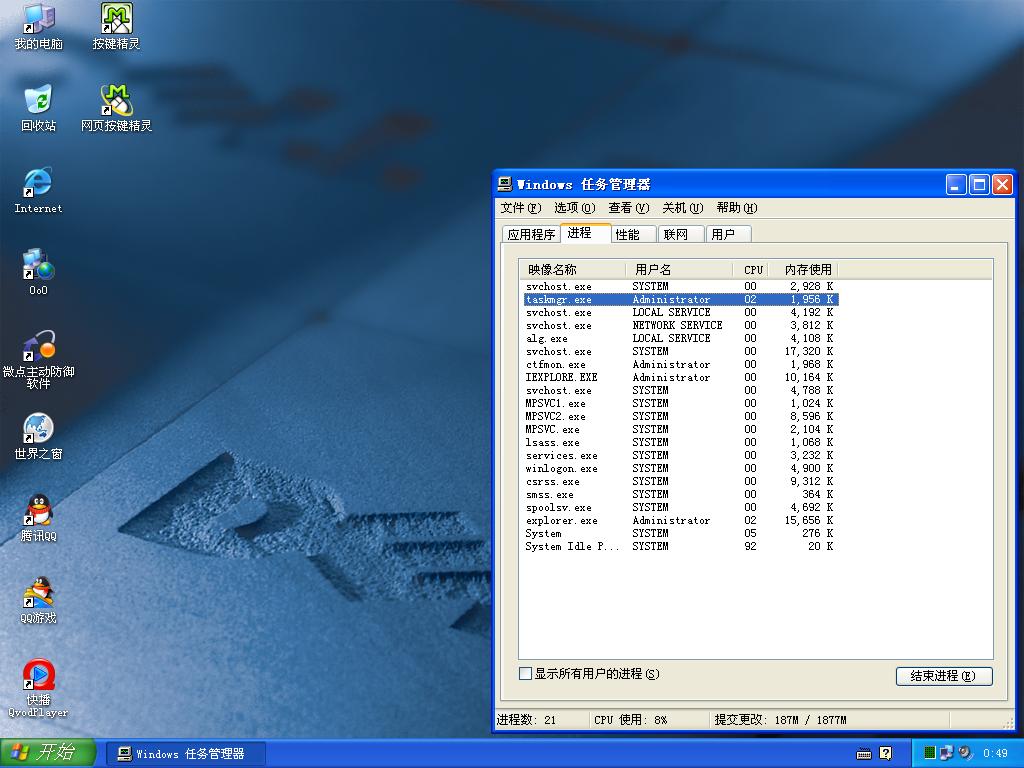Open the 腾讯QQ desktop icon
The image size is (1024, 768).
pos(38,511)
